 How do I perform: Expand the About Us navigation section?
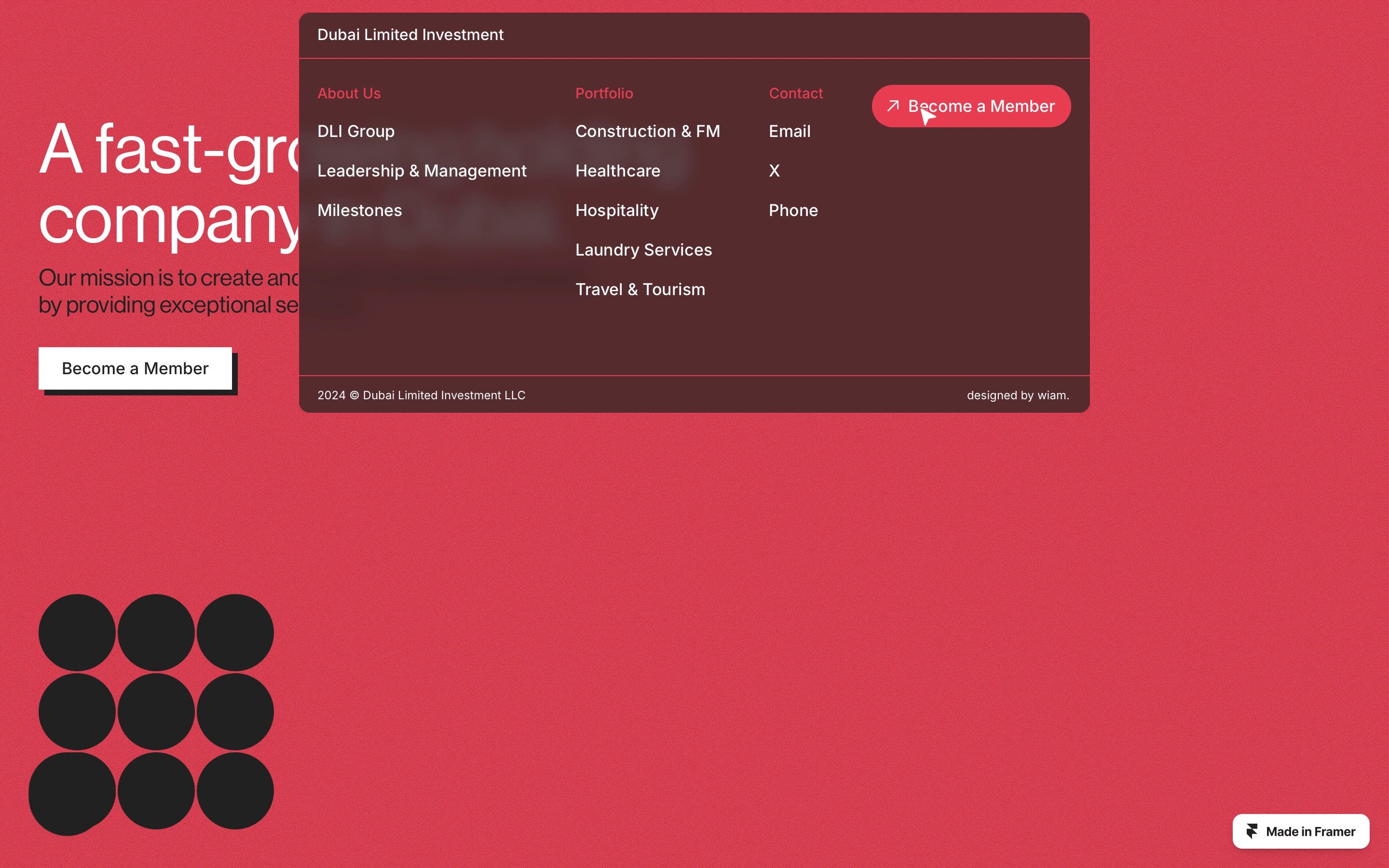(349, 92)
